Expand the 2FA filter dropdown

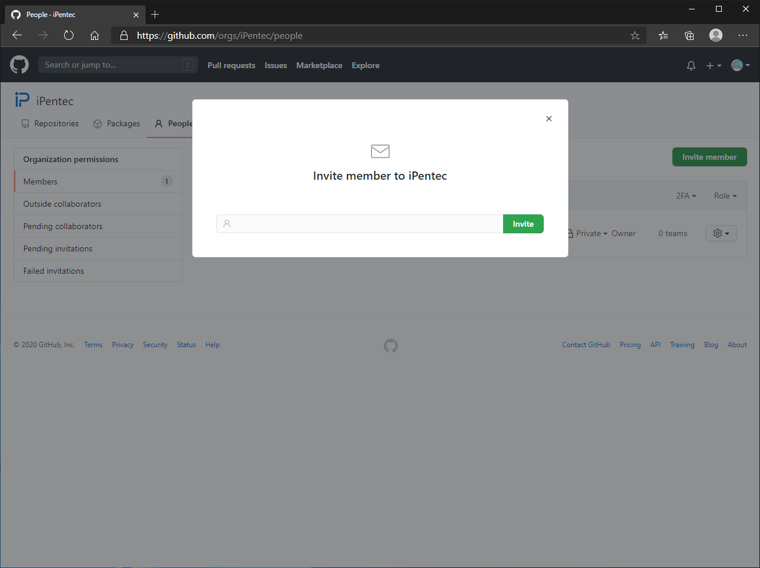pos(686,196)
